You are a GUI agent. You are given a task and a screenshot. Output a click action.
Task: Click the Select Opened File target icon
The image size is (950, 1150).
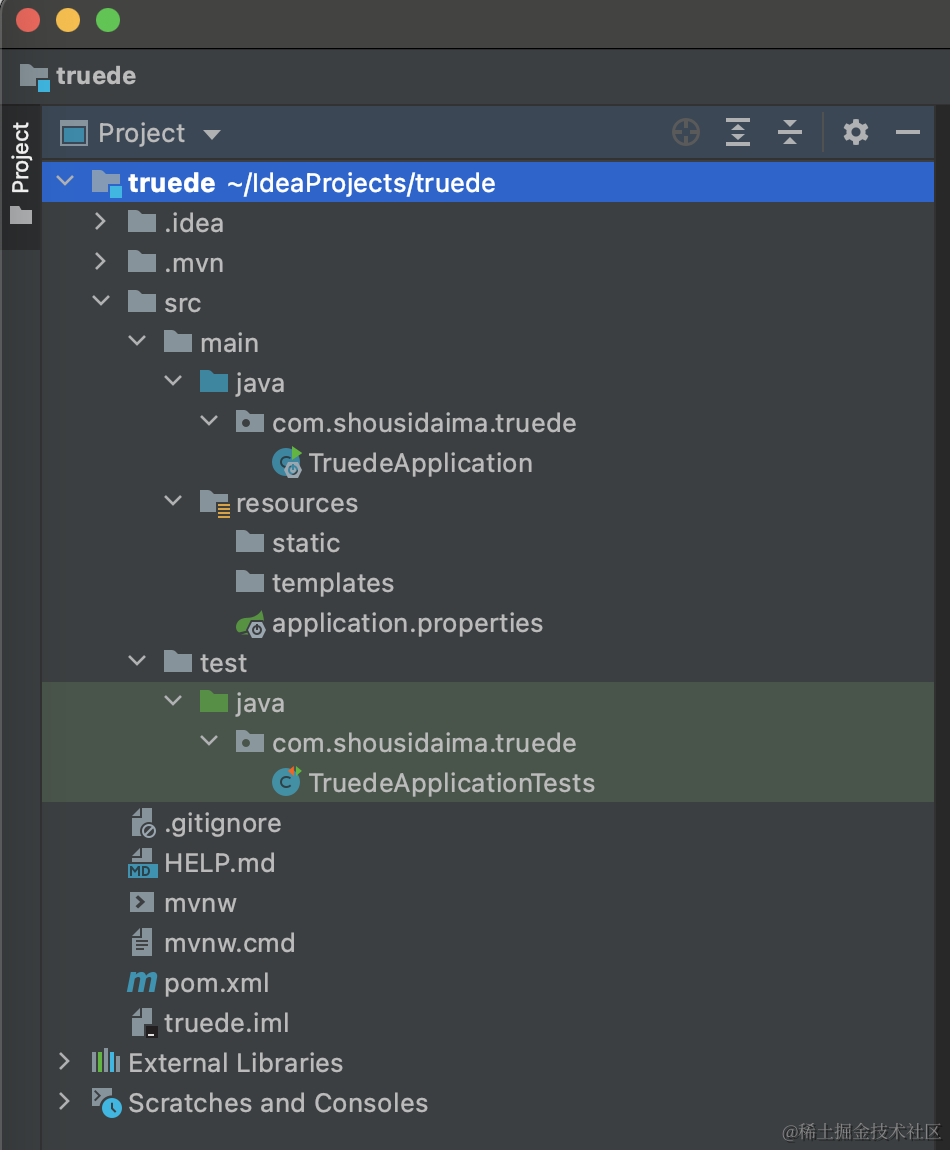(686, 133)
